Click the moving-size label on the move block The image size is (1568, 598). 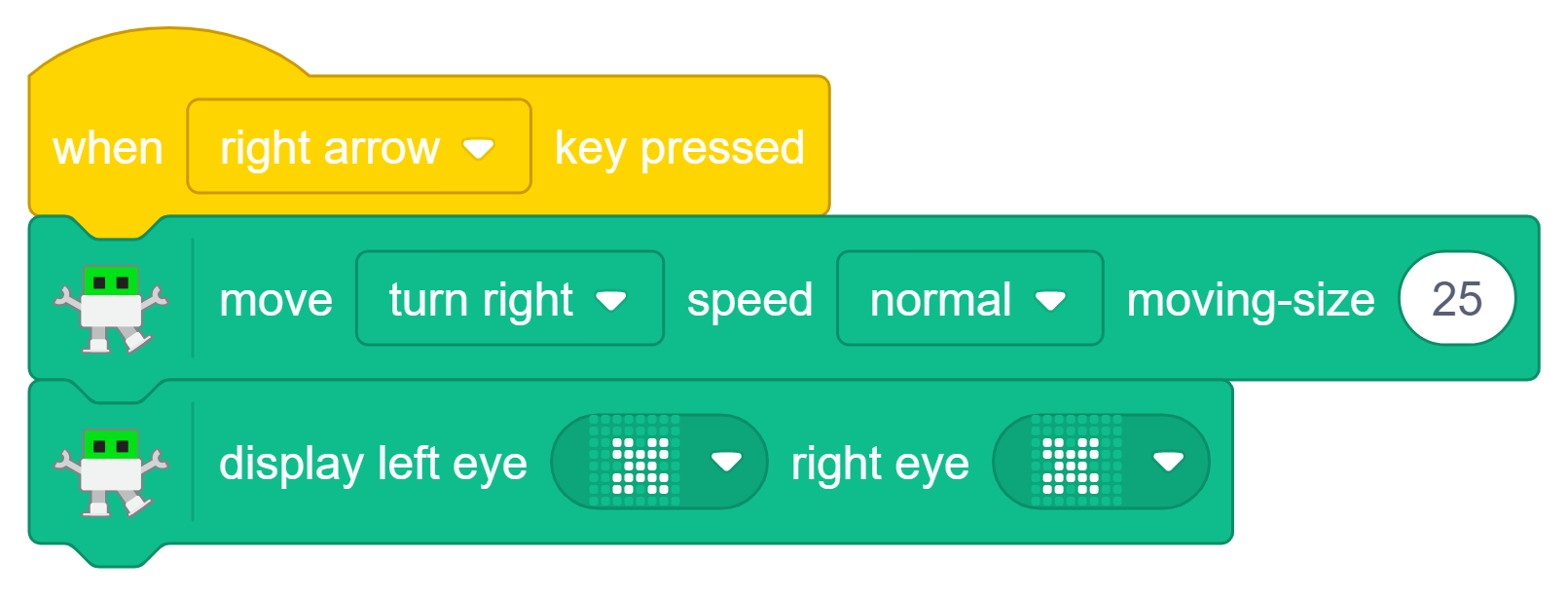coord(1251,301)
